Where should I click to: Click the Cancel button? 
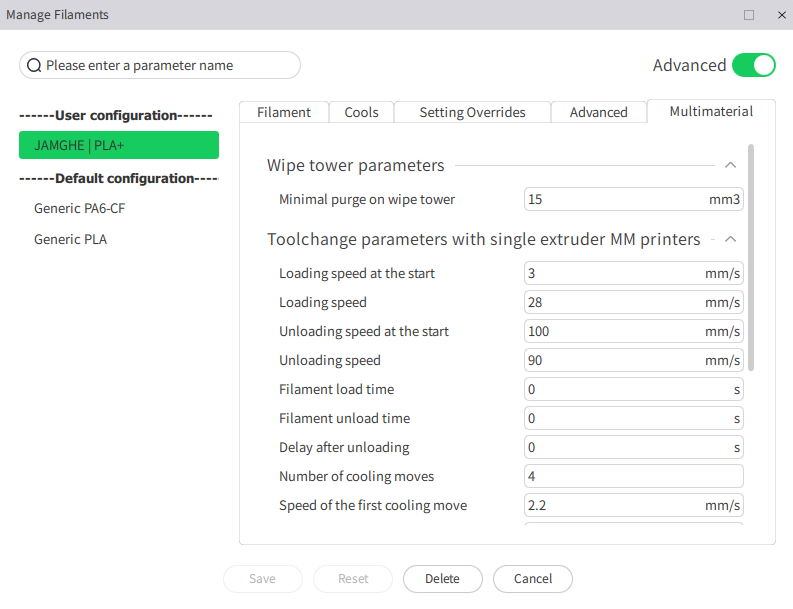click(533, 579)
